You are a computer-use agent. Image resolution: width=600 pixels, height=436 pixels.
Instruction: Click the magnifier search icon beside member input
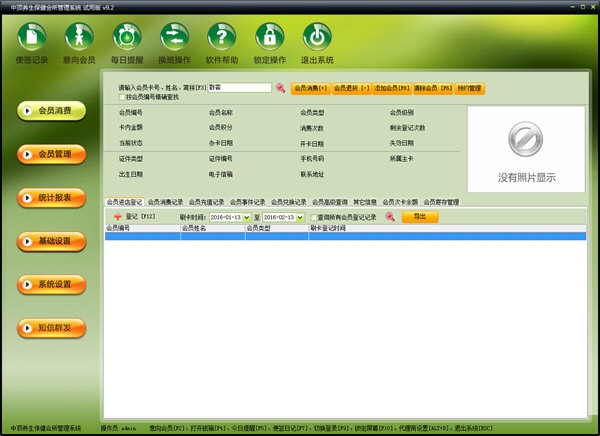pos(280,88)
